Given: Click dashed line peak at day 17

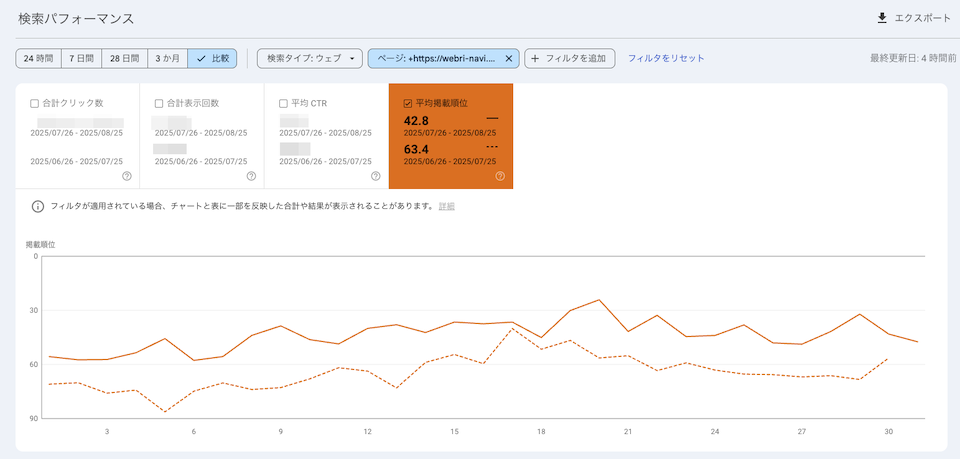Looking at the screenshot, I should (x=512, y=329).
